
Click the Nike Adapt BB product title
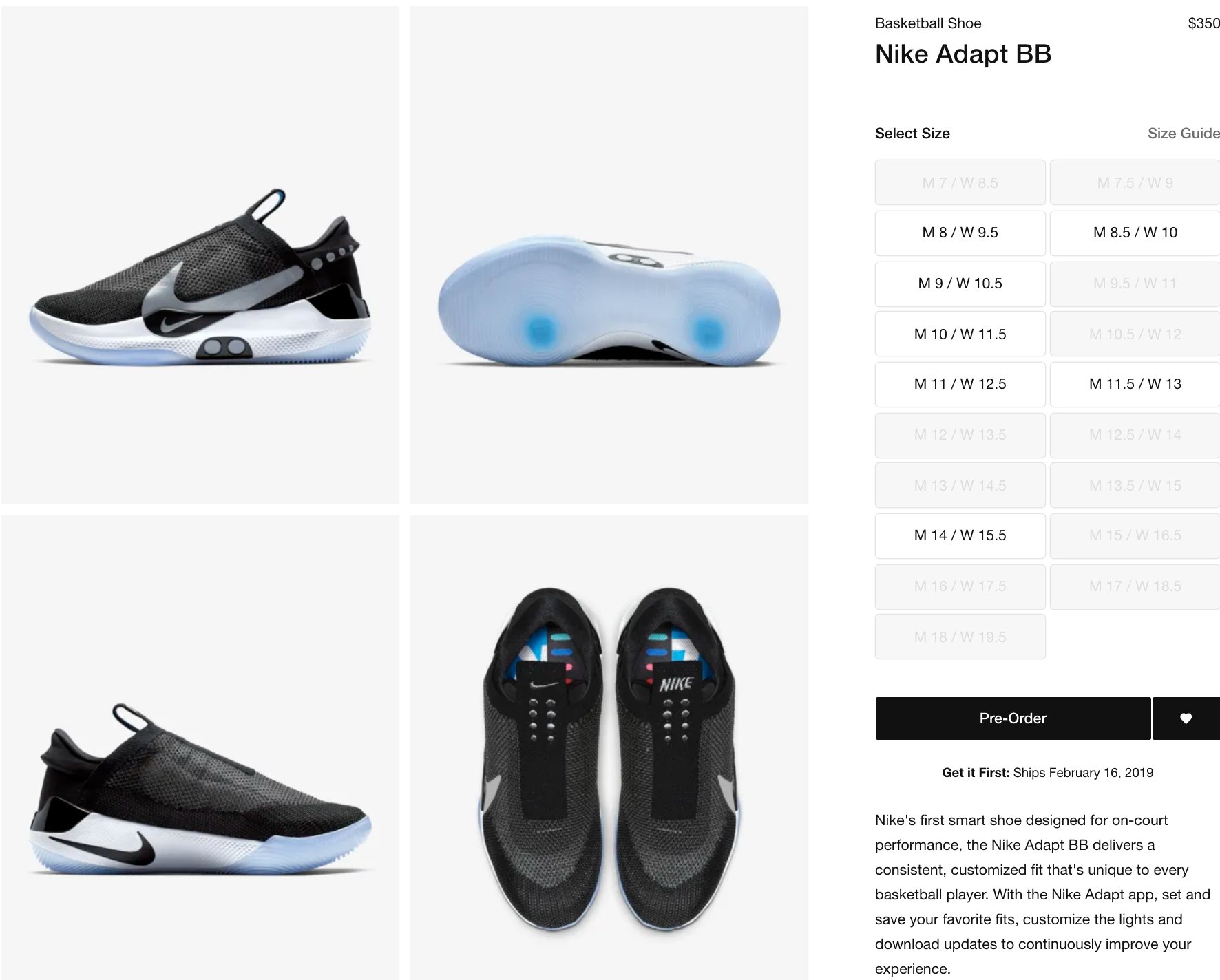[963, 54]
